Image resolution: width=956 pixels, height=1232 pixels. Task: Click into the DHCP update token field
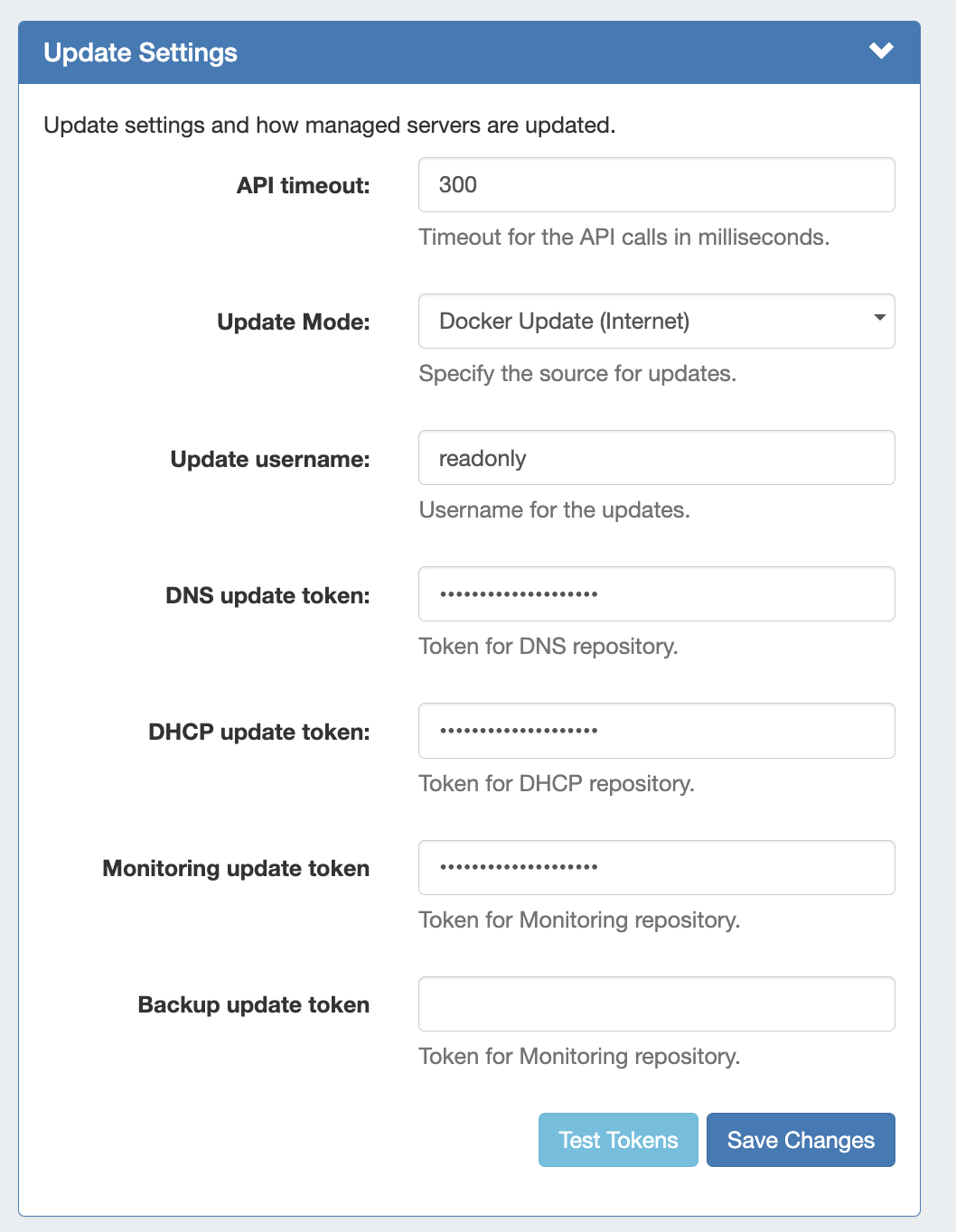coord(656,731)
